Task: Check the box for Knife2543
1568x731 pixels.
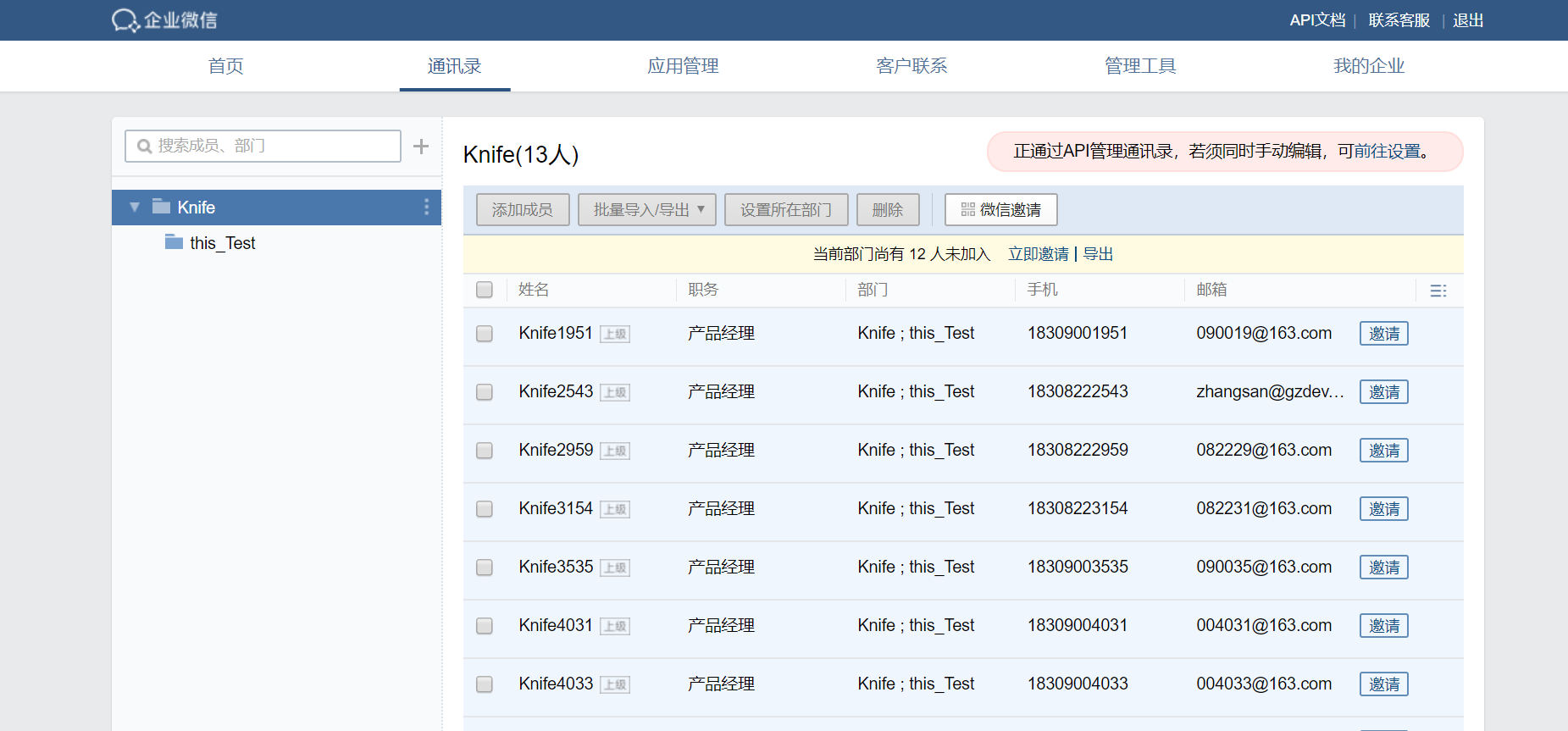Action: point(485,392)
